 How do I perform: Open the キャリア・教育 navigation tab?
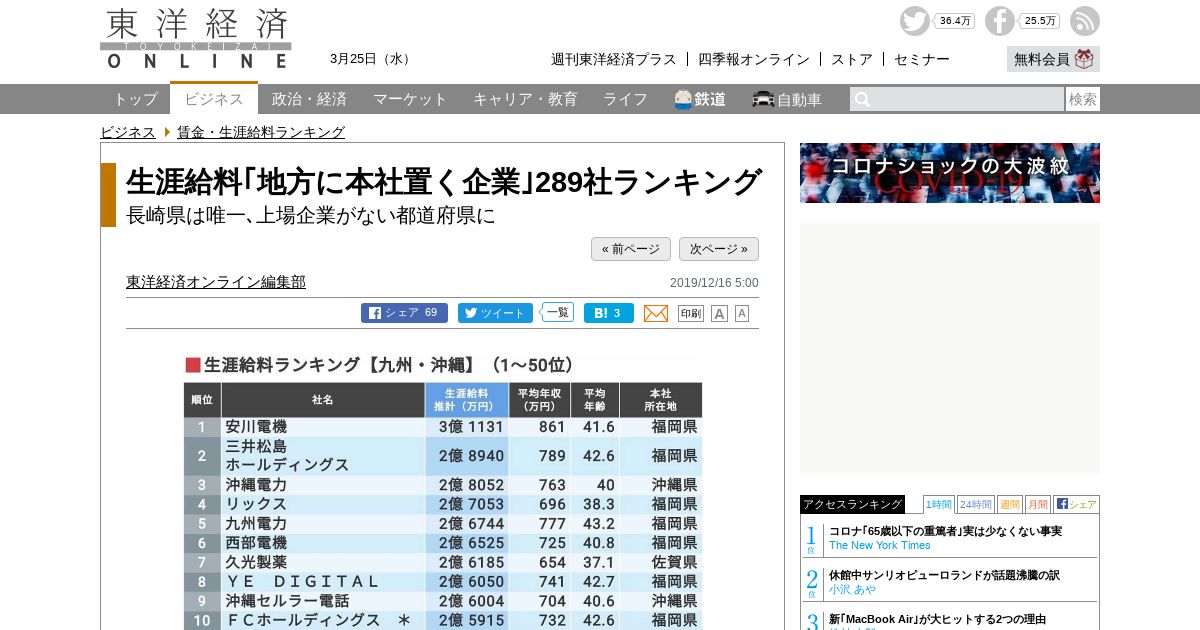tap(525, 99)
